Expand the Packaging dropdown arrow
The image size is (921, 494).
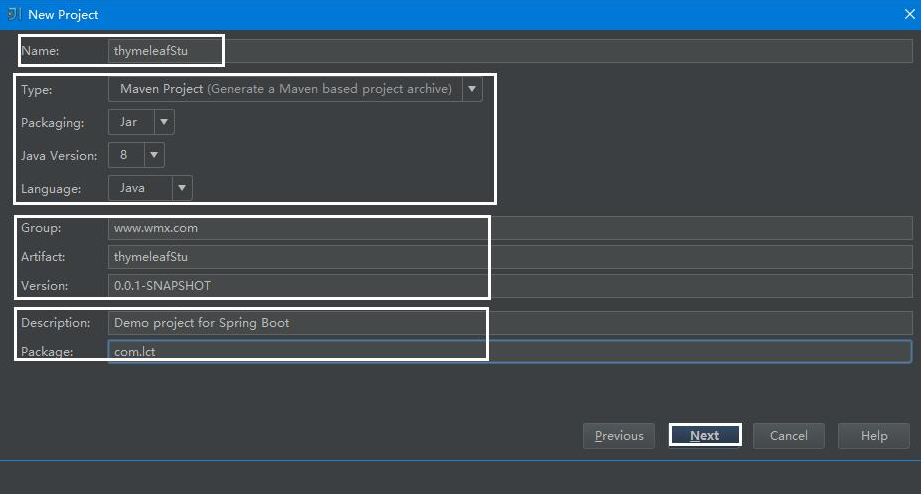coord(164,122)
